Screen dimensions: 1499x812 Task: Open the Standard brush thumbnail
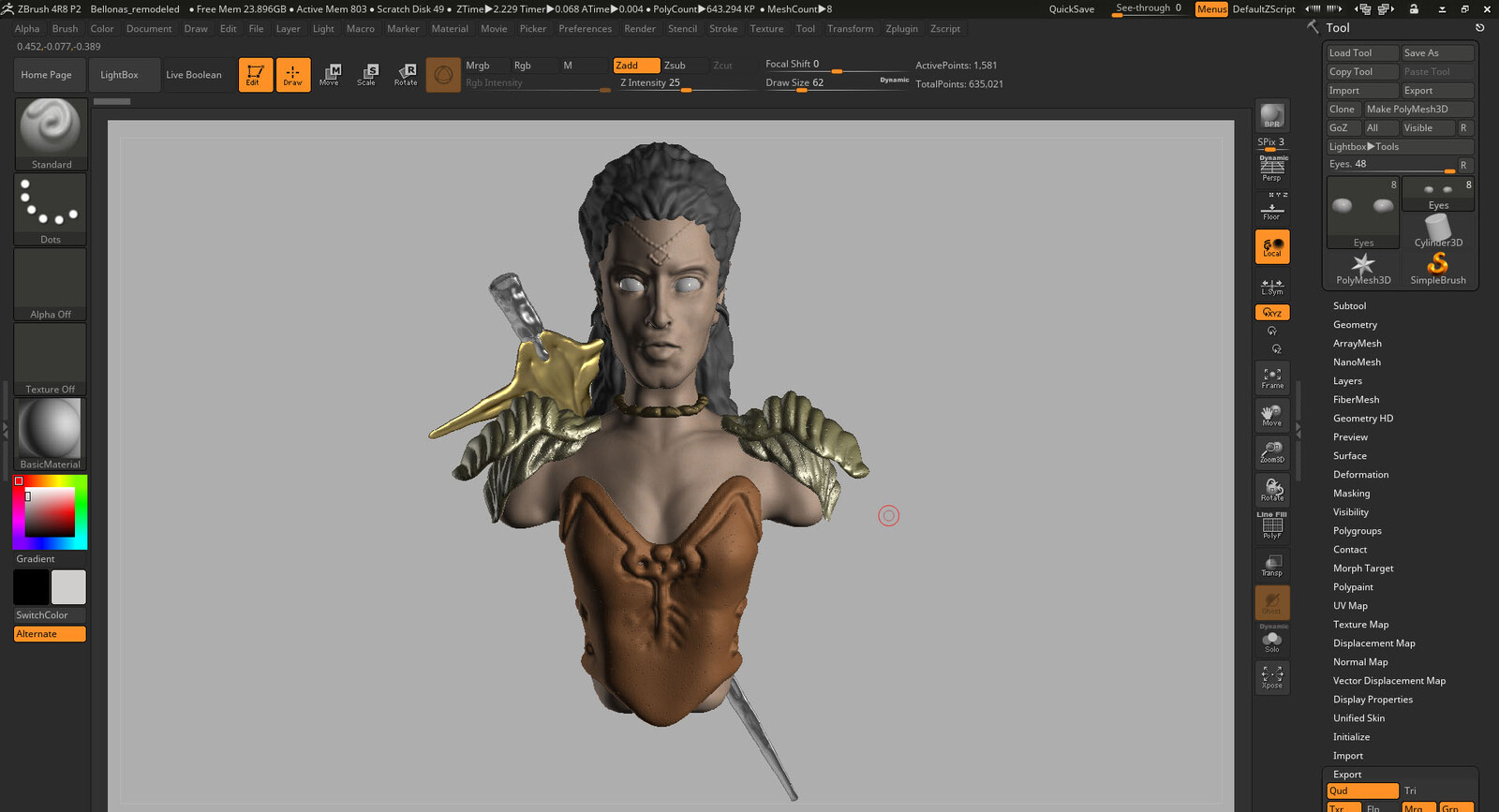coord(51,134)
